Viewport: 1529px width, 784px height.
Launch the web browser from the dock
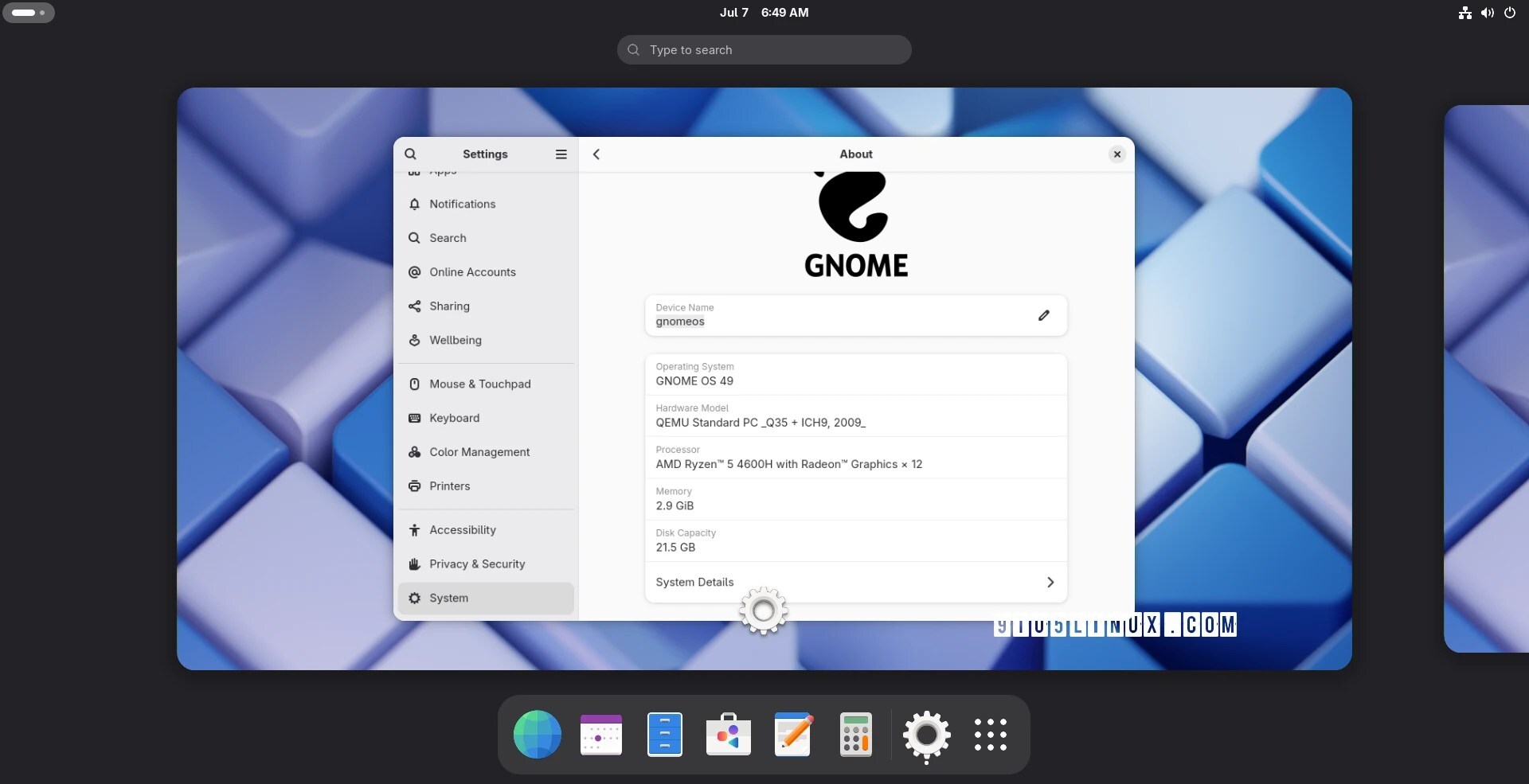[538, 735]
